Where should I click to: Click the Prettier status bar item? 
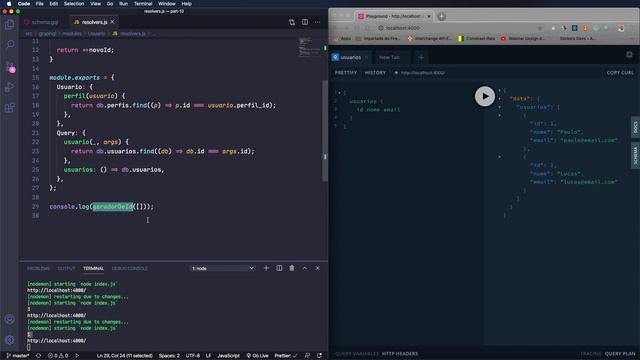[286, 356]
